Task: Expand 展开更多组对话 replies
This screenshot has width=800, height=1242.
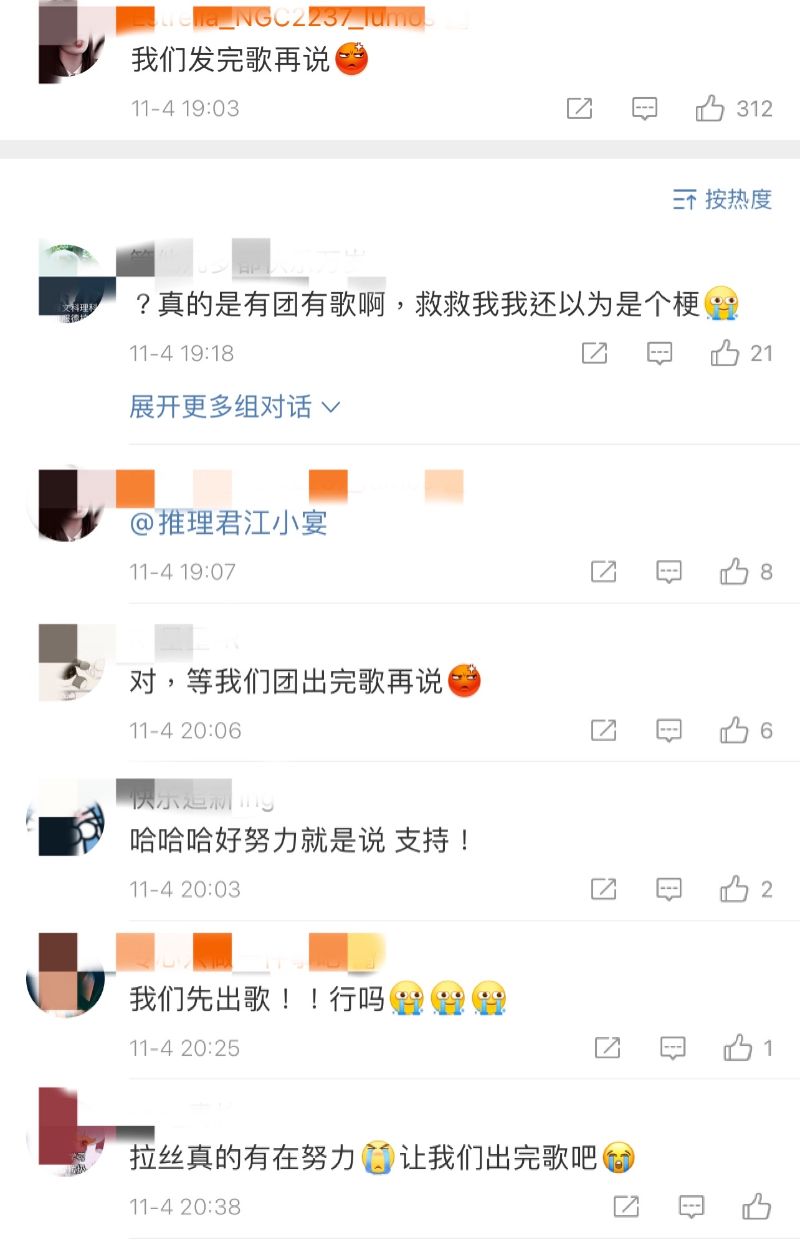Action: coord(235,407)
